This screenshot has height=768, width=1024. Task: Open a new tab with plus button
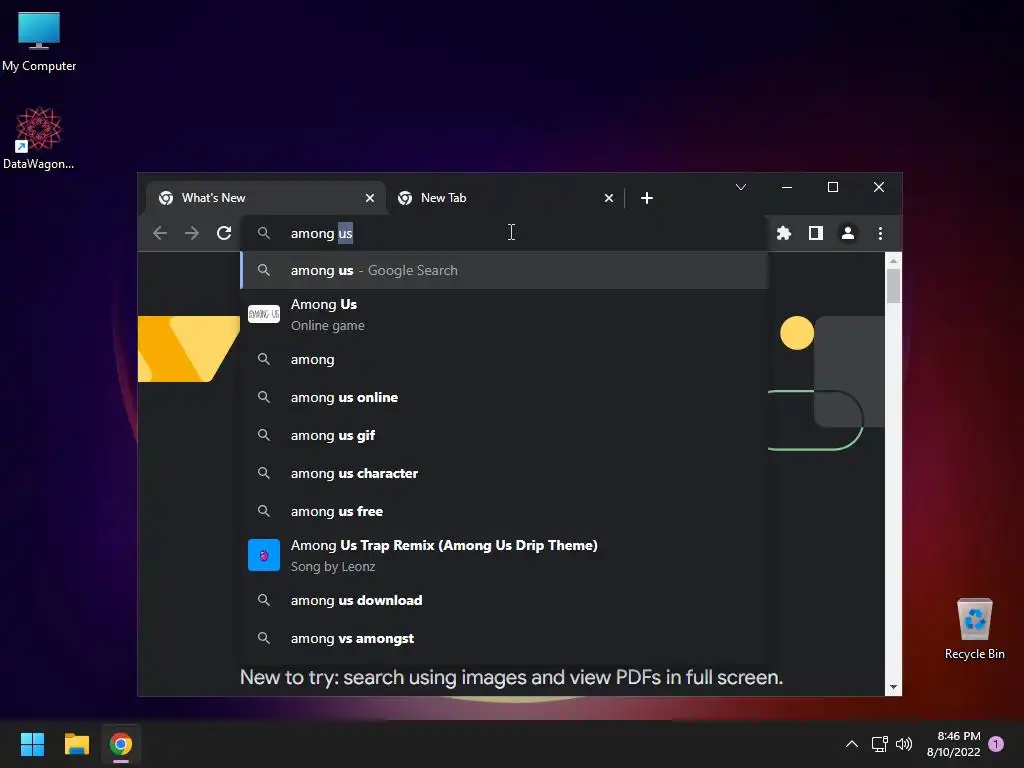coord(647,198)
